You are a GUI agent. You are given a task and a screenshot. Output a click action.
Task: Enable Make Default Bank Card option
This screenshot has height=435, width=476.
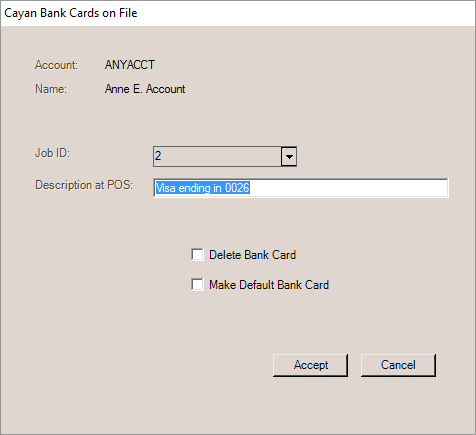point(197,285)
